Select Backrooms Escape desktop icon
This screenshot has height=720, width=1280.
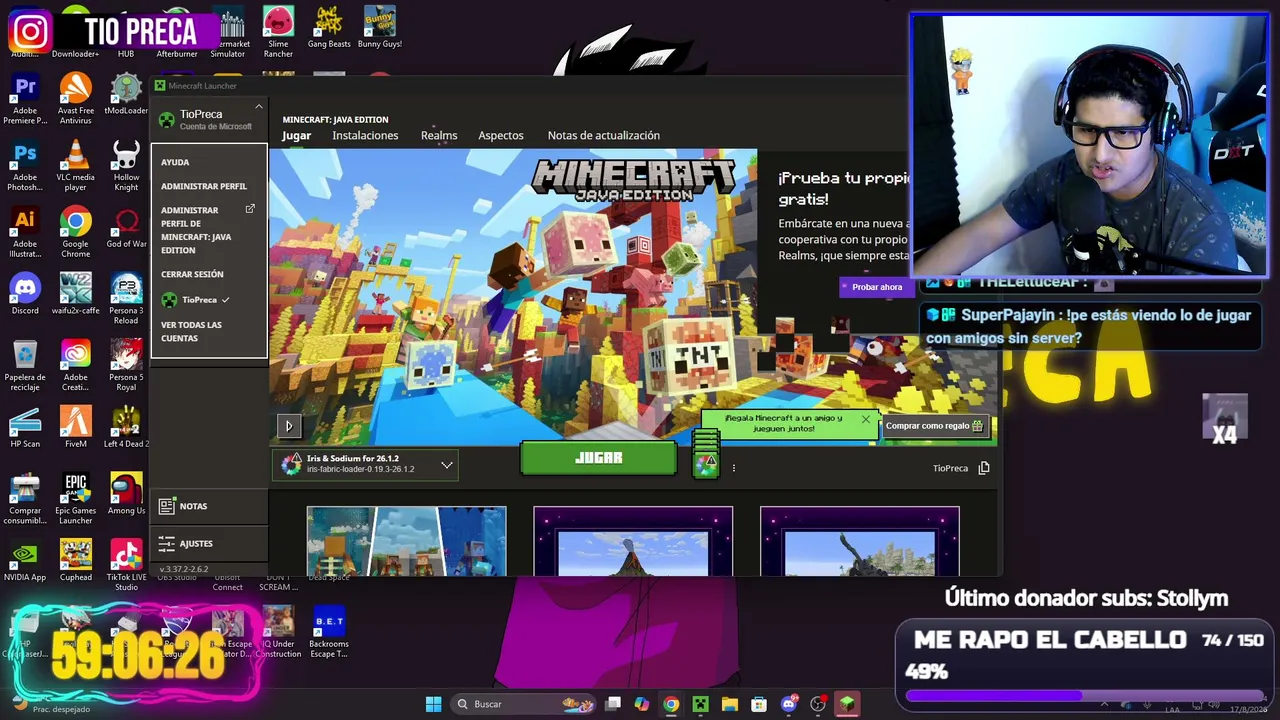click(x=329, y=632)
